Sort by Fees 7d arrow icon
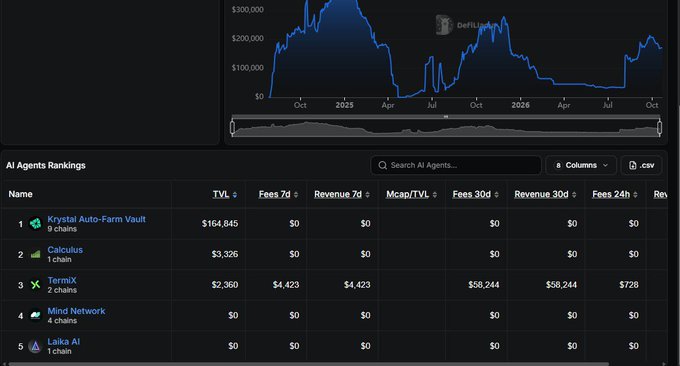 click(296, 195)
